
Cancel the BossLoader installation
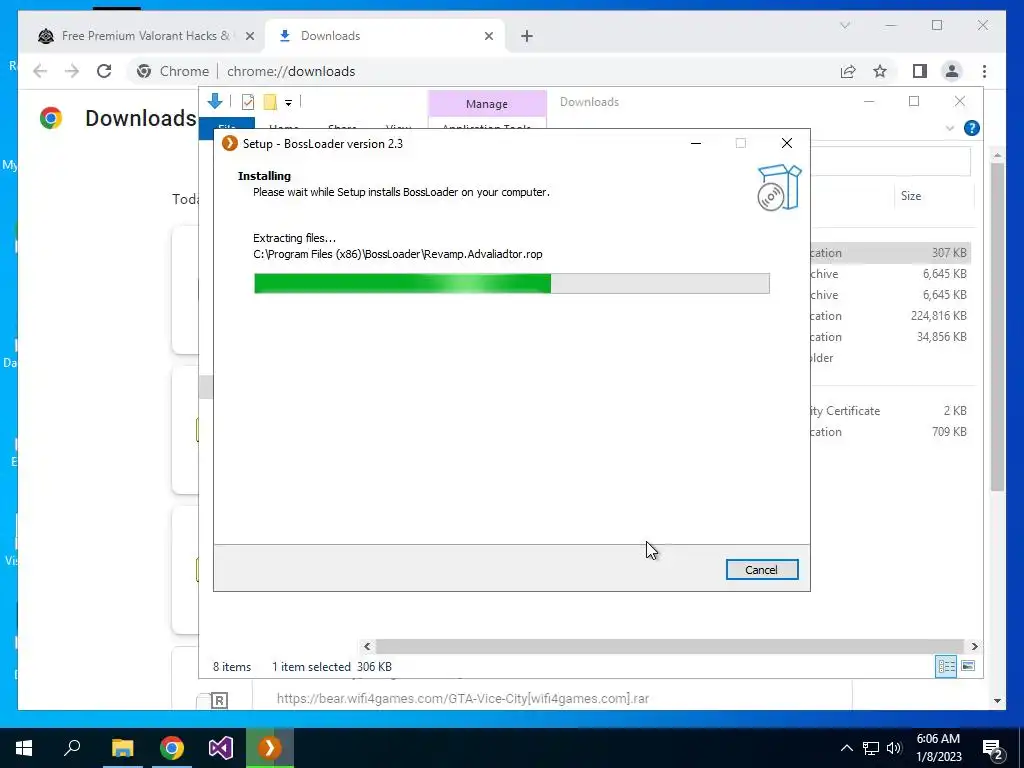tap(761, 569)
